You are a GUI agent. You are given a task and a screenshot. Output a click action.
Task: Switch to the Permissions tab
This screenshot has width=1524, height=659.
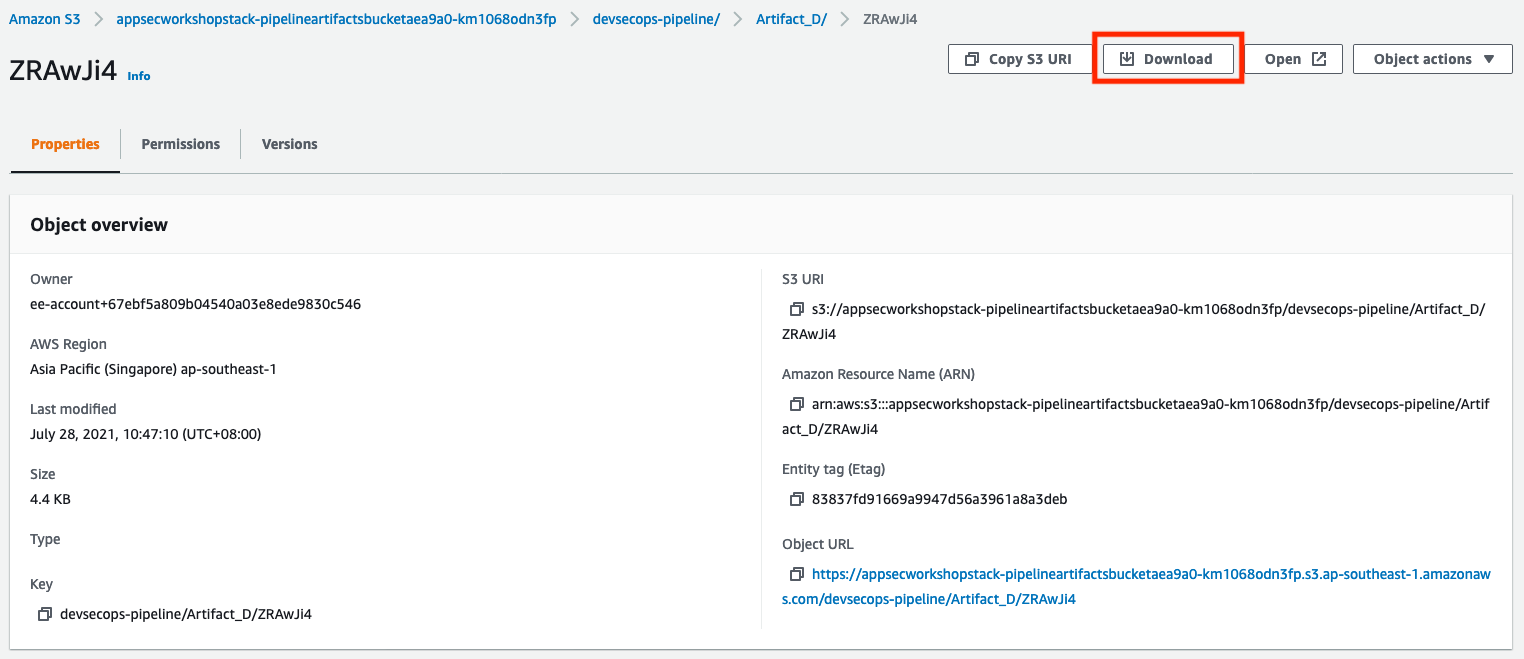pyautogui.click(x=180, y=144)
